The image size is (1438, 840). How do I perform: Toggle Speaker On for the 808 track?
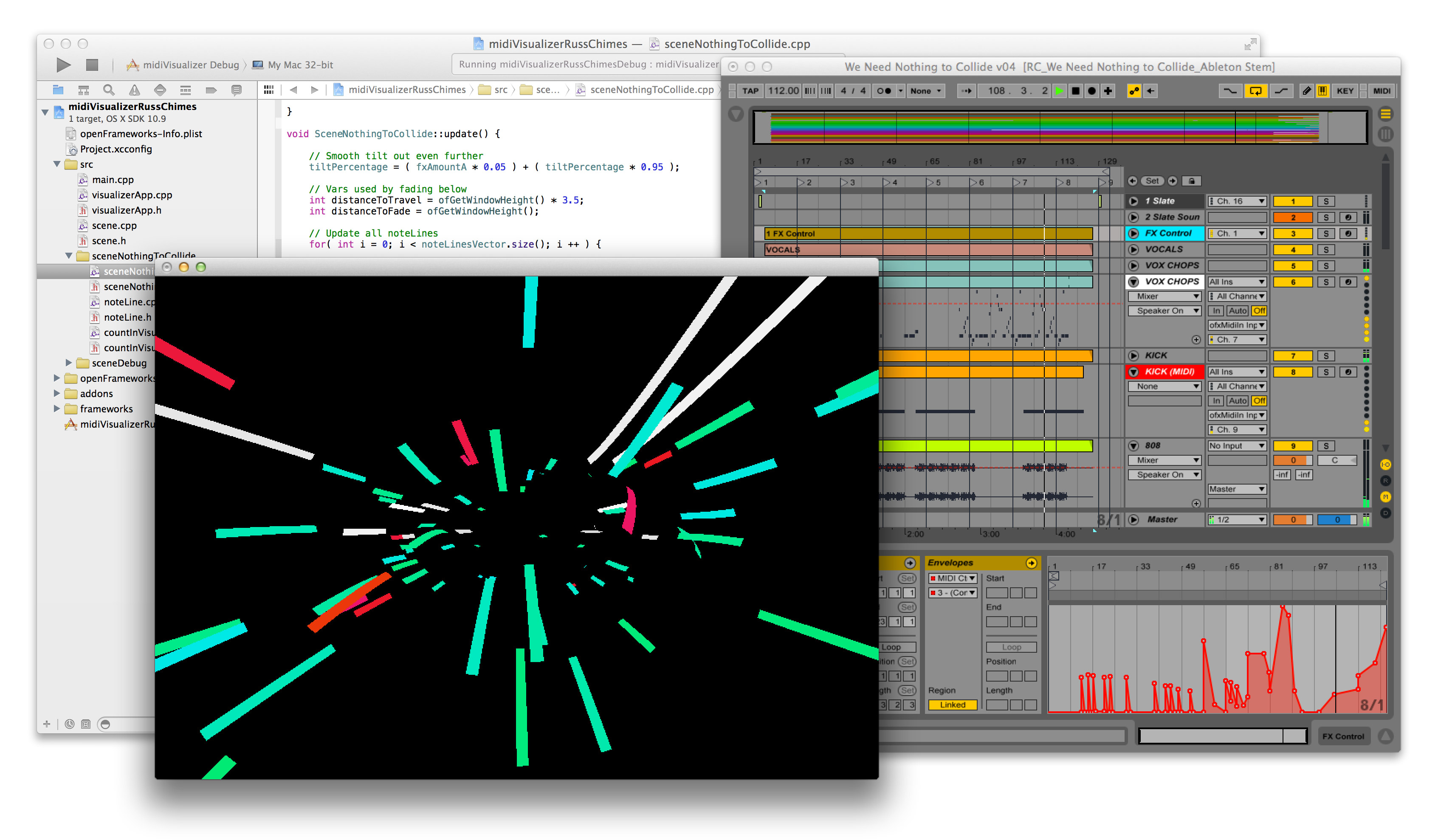[1164, 474]
